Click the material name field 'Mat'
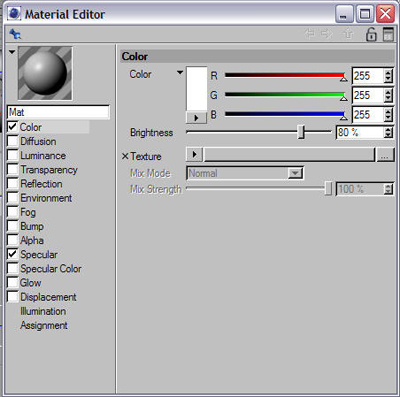 (x=58, y=112)
